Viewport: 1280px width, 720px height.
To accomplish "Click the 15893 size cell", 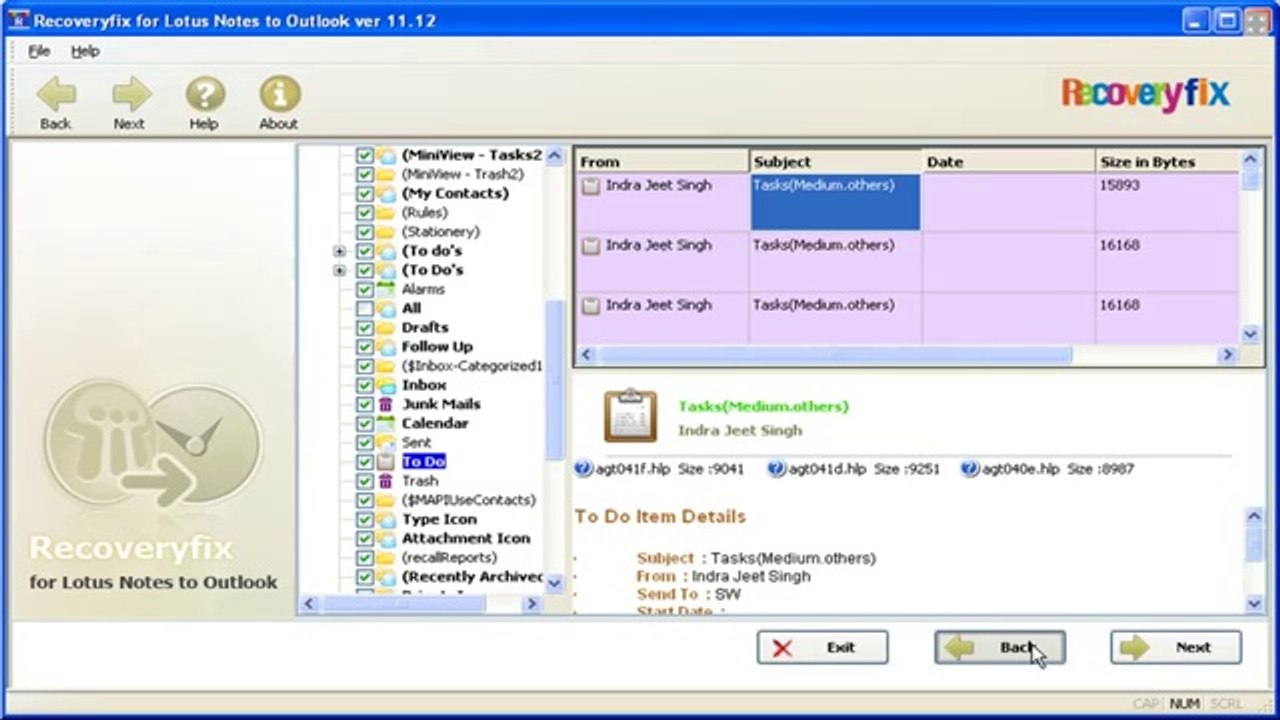I will pyautogui.click(x=1168, y=202).
